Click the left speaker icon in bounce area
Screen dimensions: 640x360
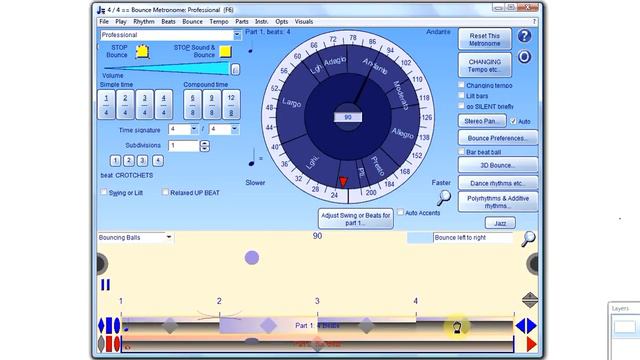tap(102, 264)
